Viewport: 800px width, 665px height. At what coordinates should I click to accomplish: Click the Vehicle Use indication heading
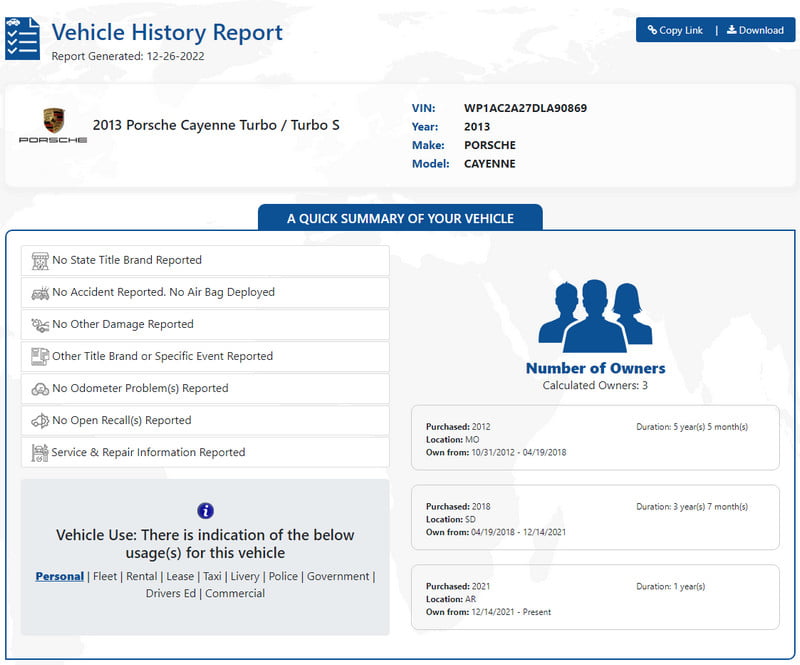tap(205, 544)
